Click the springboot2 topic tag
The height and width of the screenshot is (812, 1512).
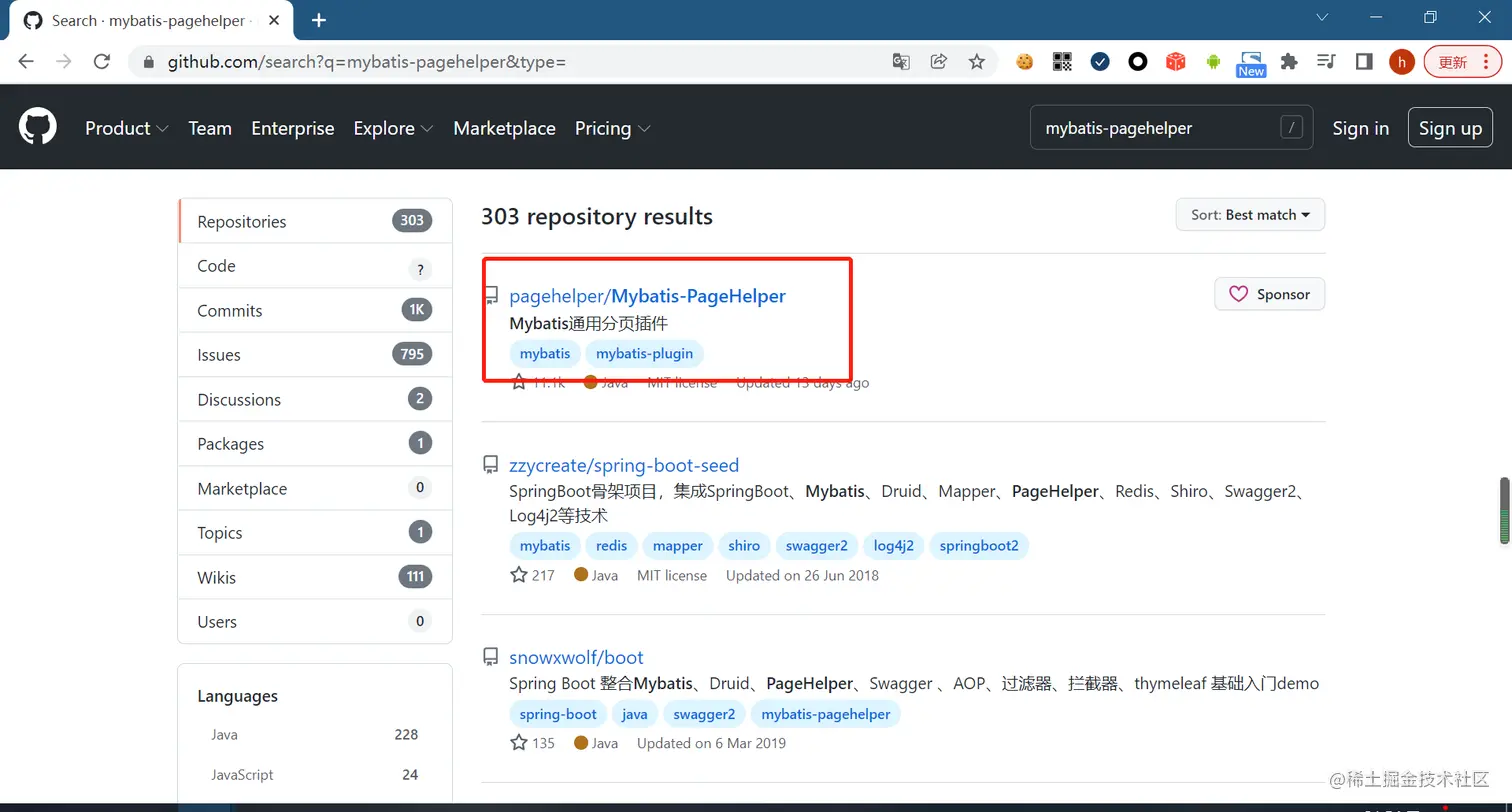point(979,546)
